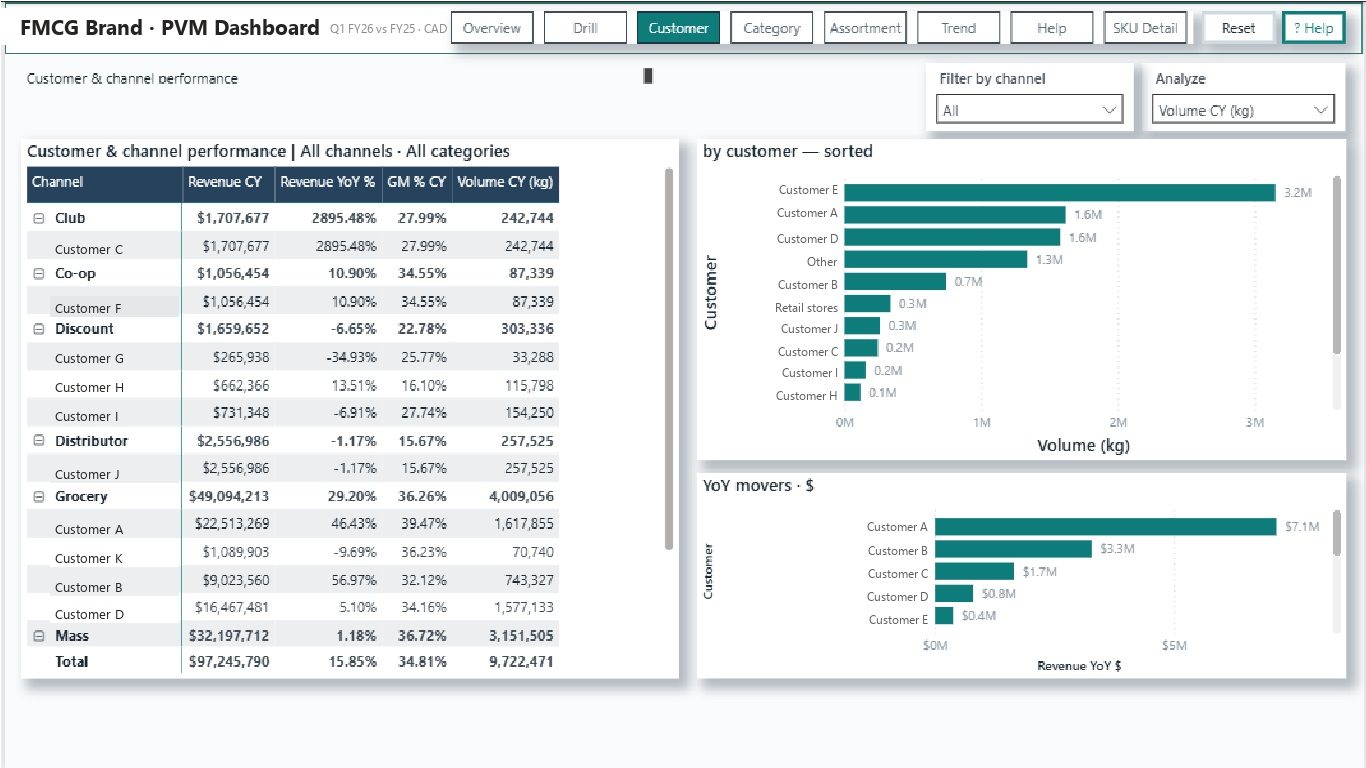Click the Reset button
The image size is (1366, 768).
click(1238, 28)
